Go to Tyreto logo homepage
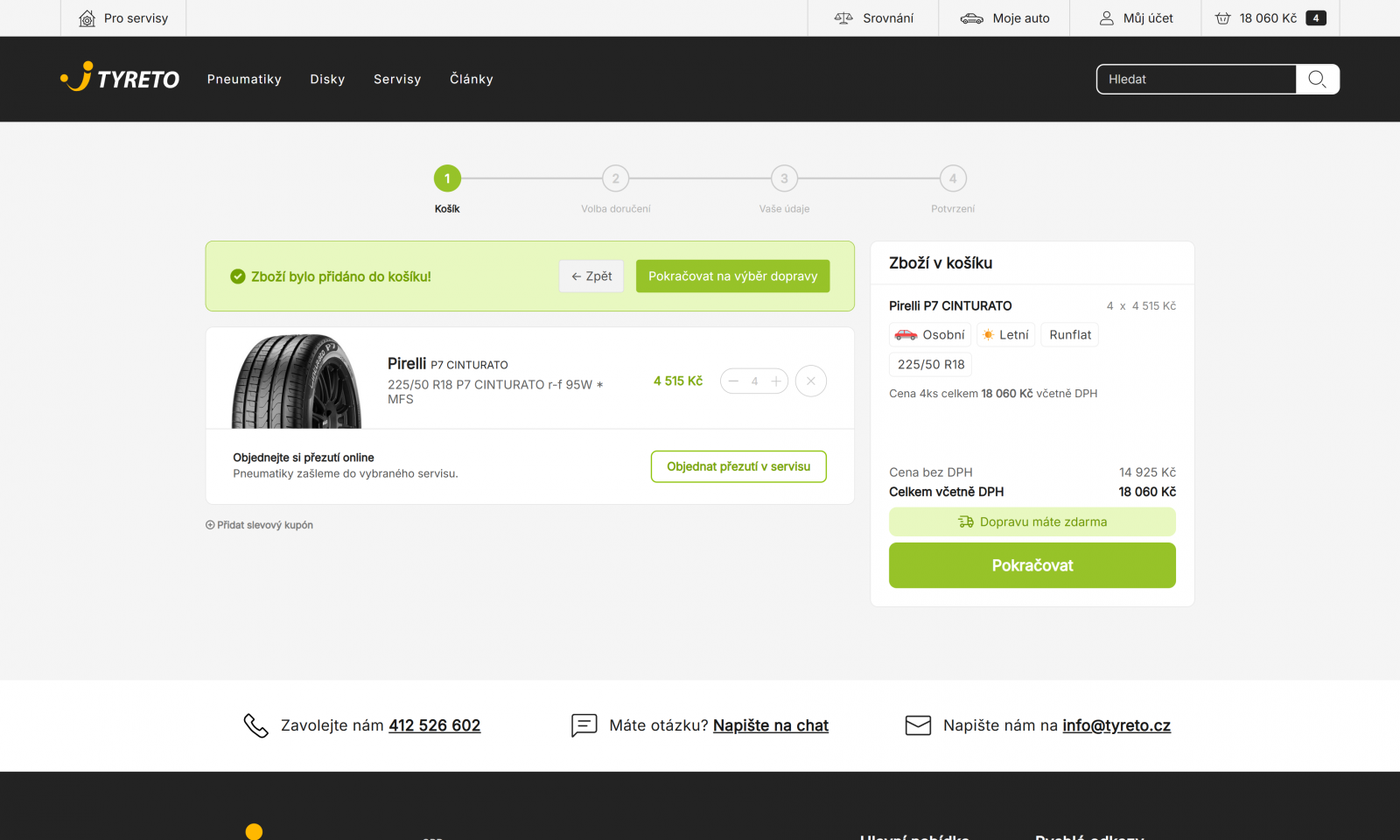Image resolution: width=1400 pixels, height=840 pixels. click(x=120, y=78)
